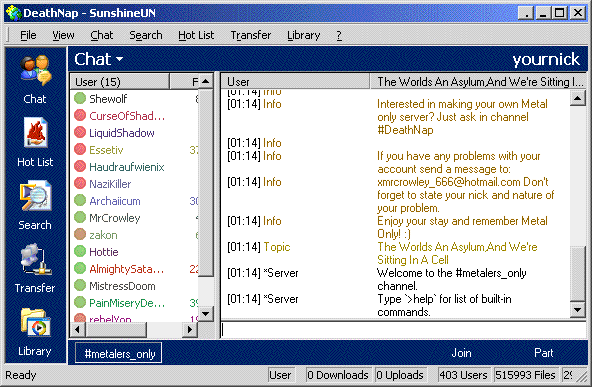The height and width of the screenshot is (387, 592).
Task: Open the Hot List sidebar icon
Action: coord(35,142)
